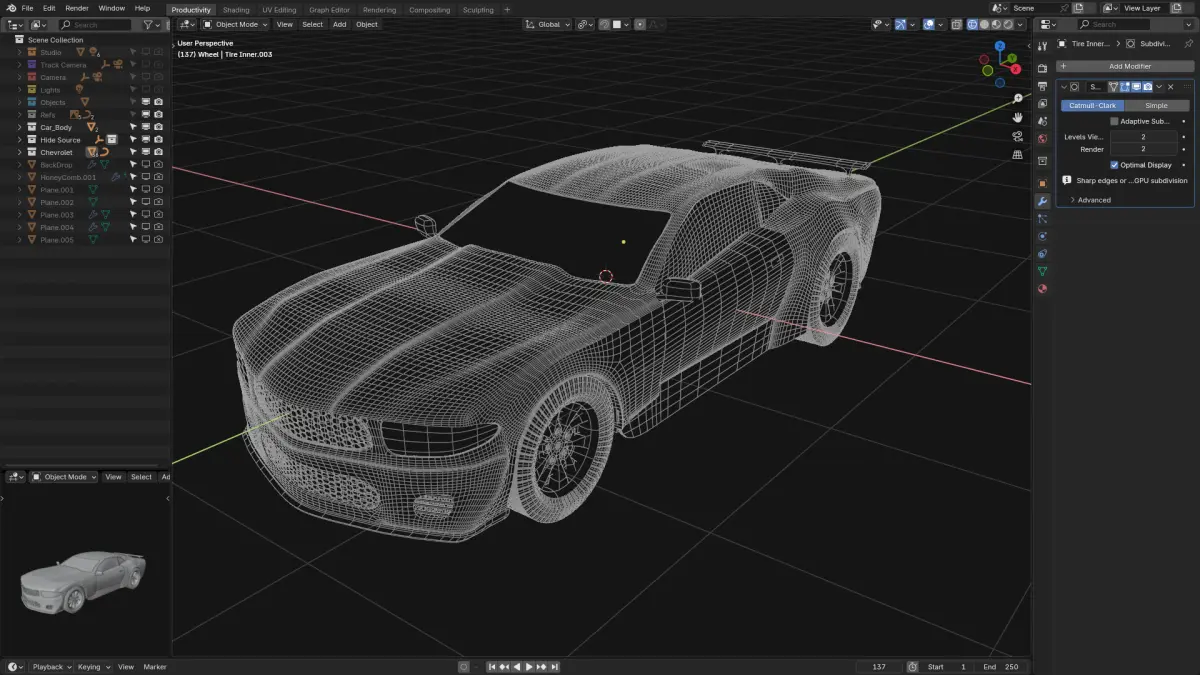The width and height of the screenshot is (1200, 675).
Task: Uncheck Optimal Display checkbox
Action: 1115,165
